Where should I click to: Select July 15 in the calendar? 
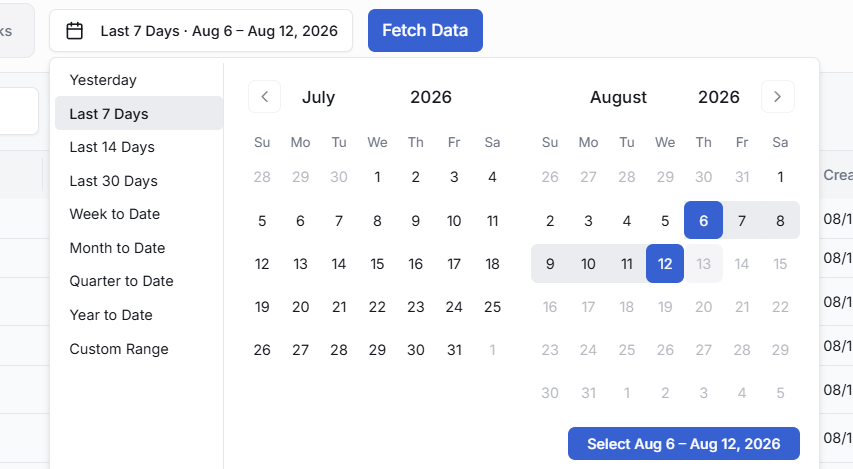click(377, 264)
